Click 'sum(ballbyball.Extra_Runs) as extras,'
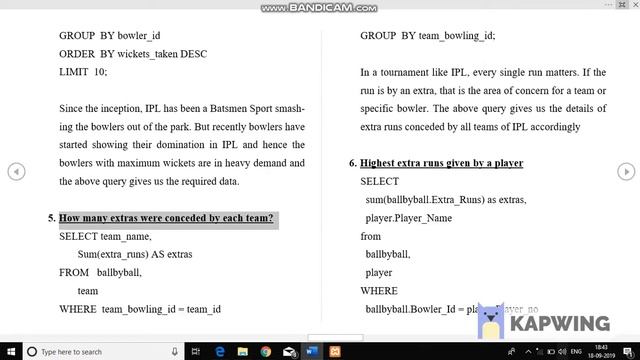The width and height of the screenshot is (640, 360). 446,200
